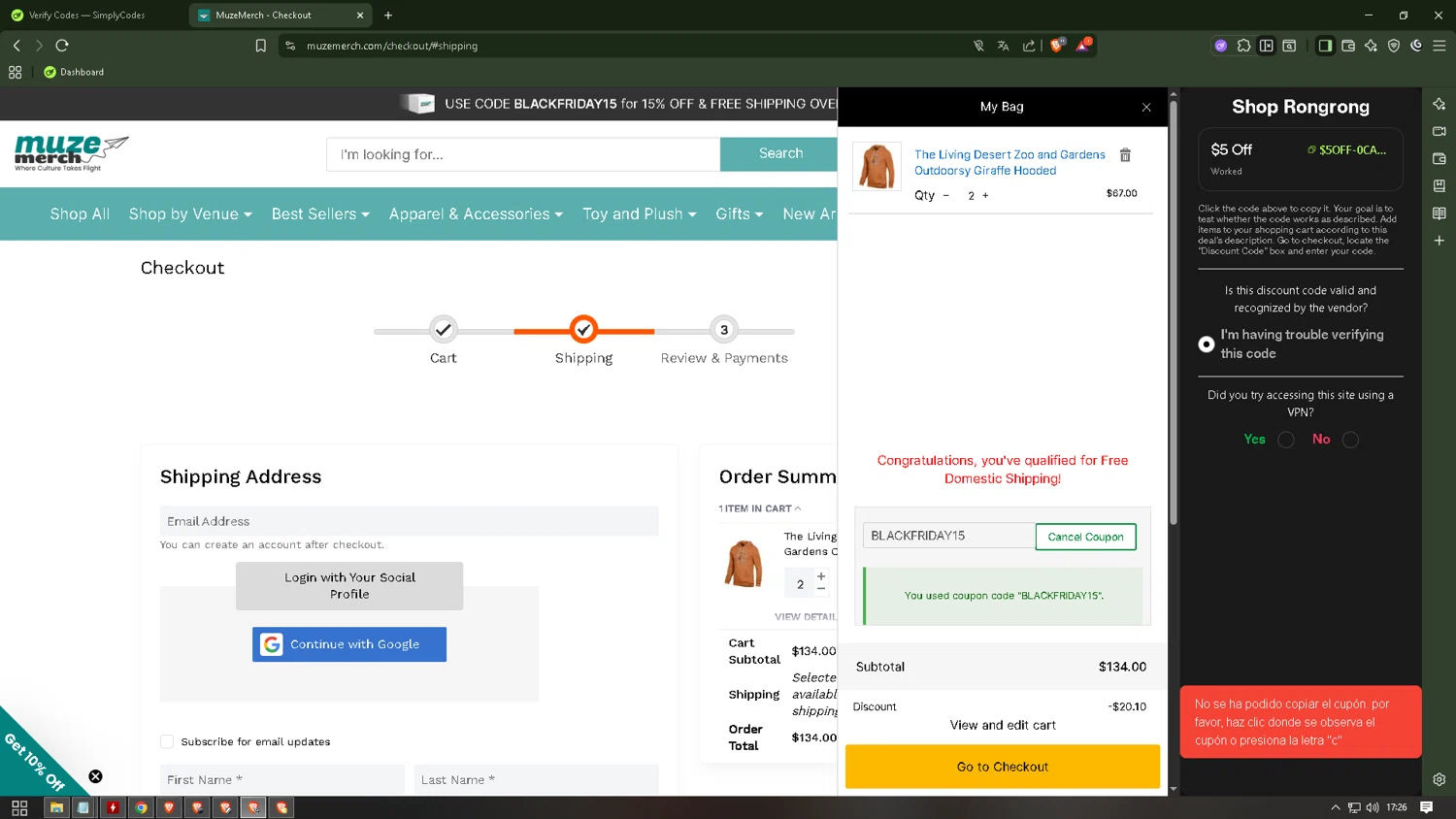Viewport: 1456px width, 819px height.
Task: Expand the Gifts menu
Action: (x=740, y=214)
